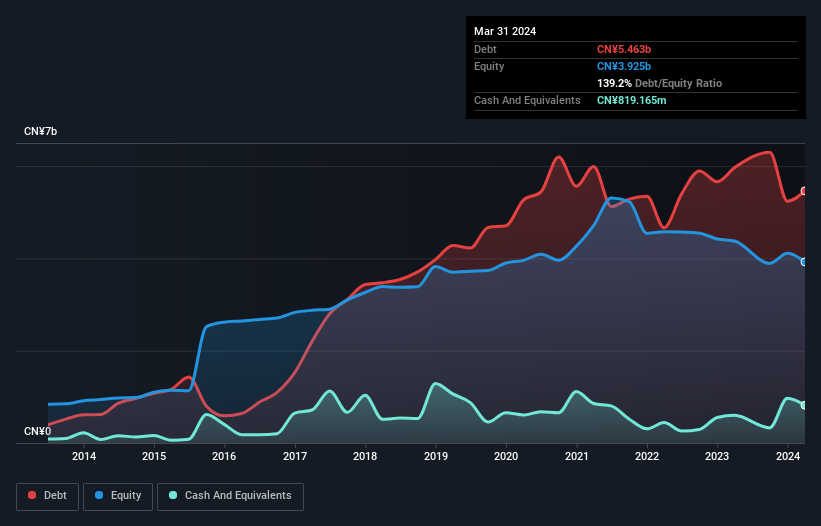Screen dimensions: 821x526
Task: Select the red Debt endpoint marker on chart
Action: (x=804, y=191)
